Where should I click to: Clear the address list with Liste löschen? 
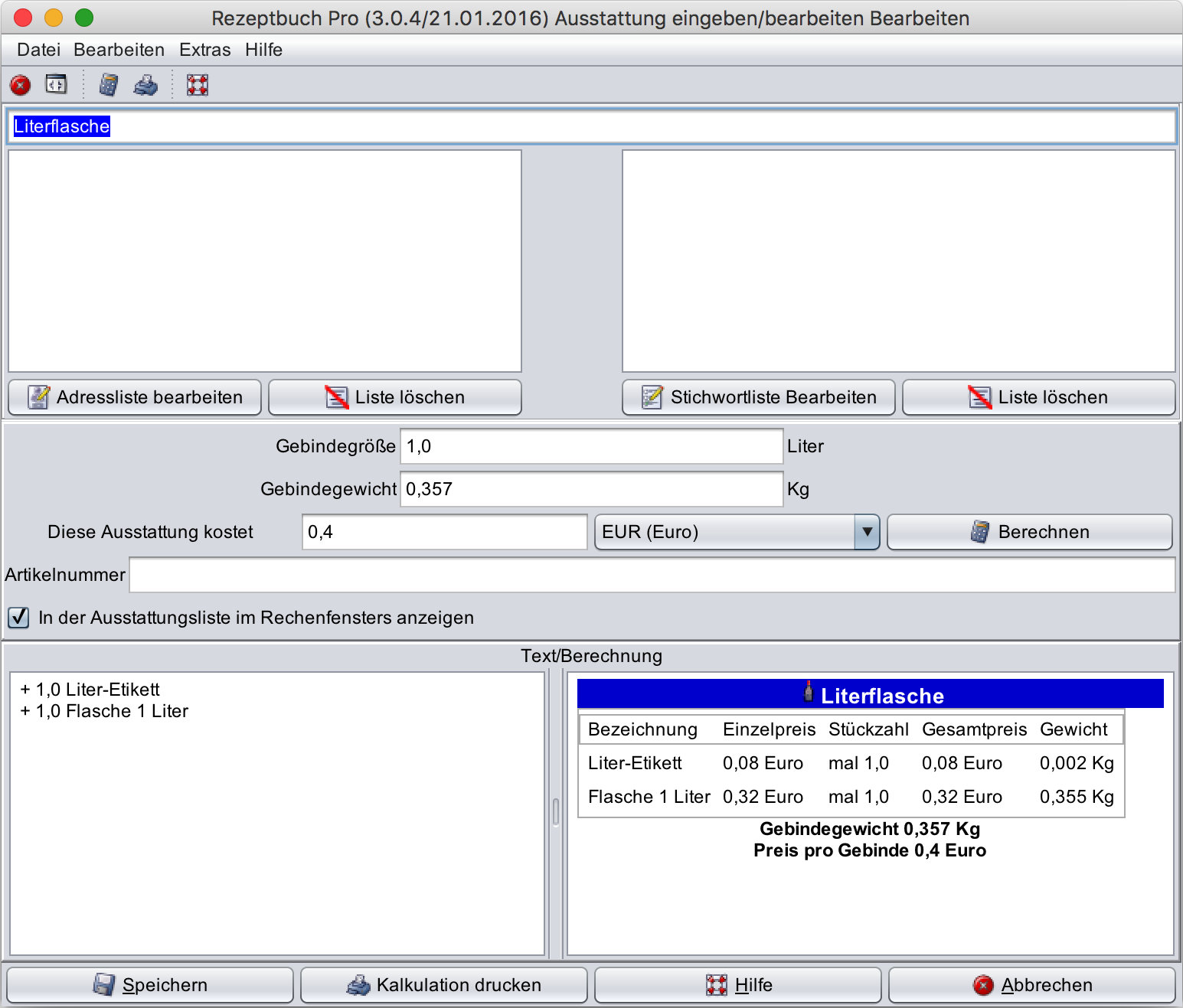(x=395, y=397)
